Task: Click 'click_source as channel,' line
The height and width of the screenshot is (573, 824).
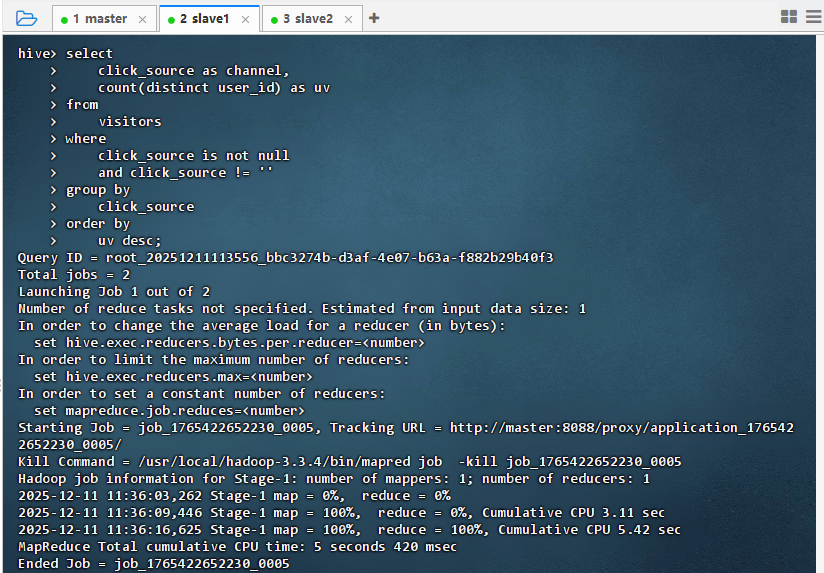Action: coord(193,70)
